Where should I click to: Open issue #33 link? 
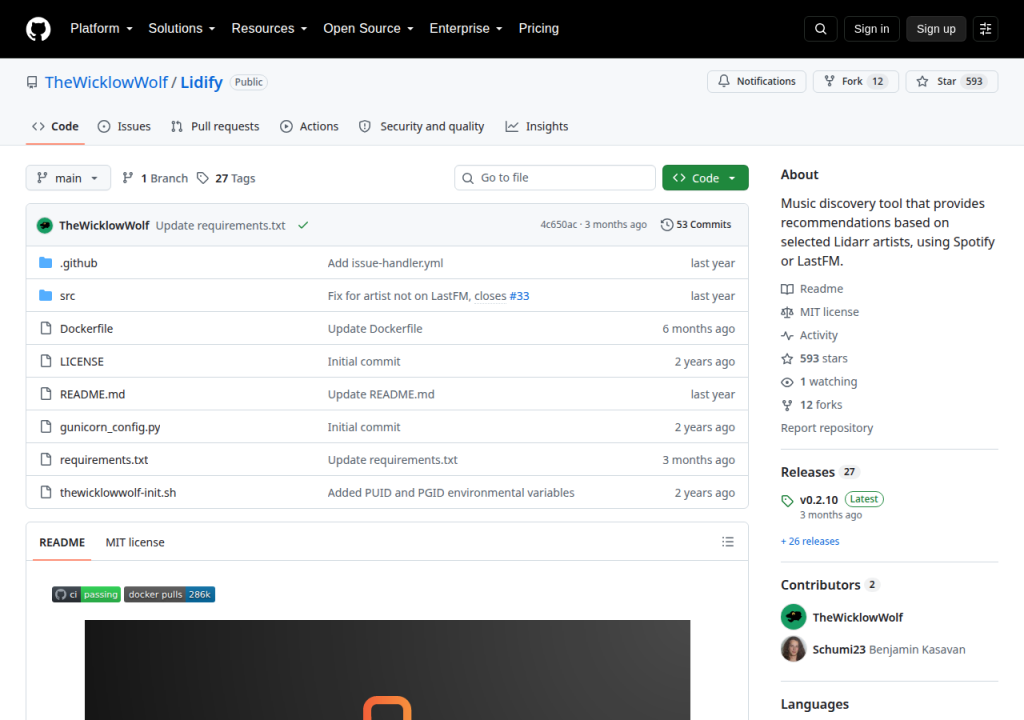pos(519,296)
